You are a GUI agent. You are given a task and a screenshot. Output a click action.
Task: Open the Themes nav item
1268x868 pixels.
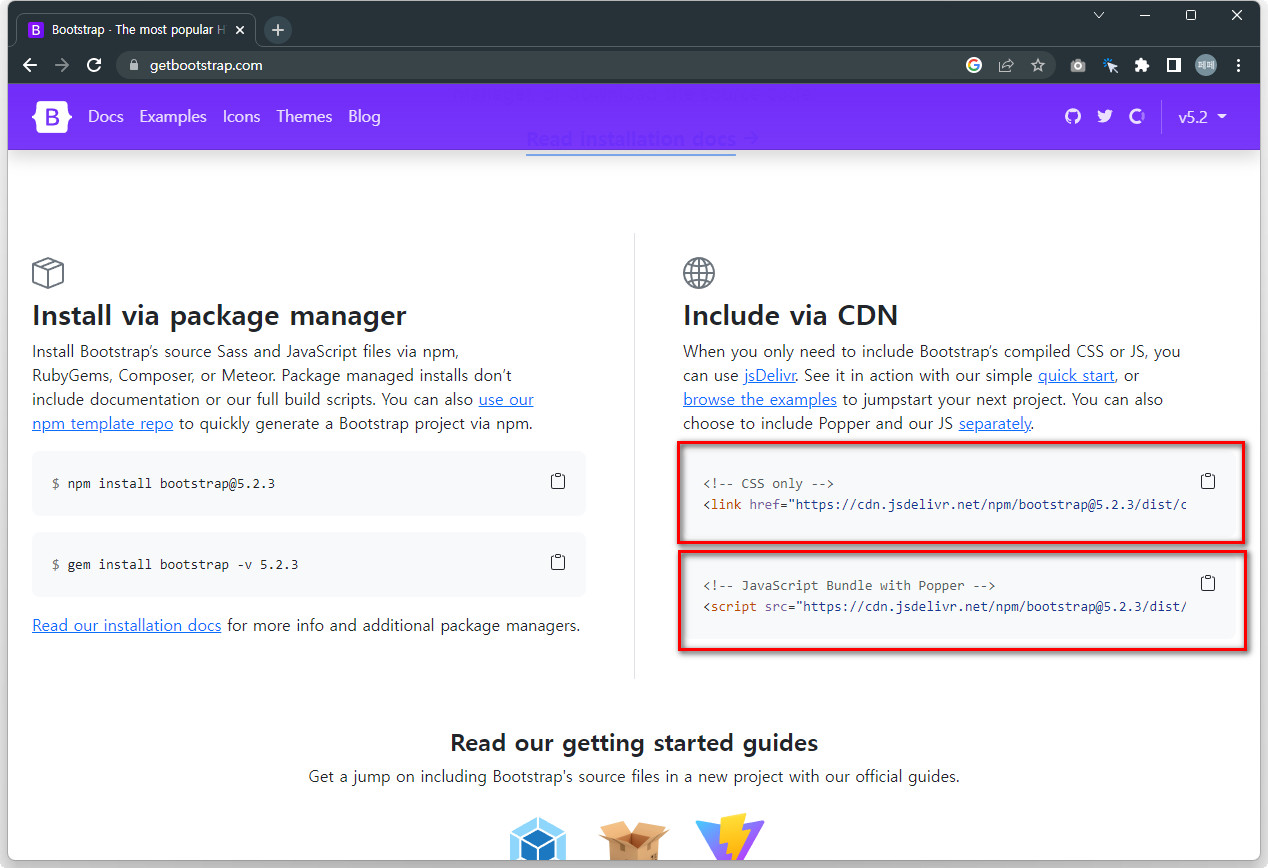click(304, 117)
